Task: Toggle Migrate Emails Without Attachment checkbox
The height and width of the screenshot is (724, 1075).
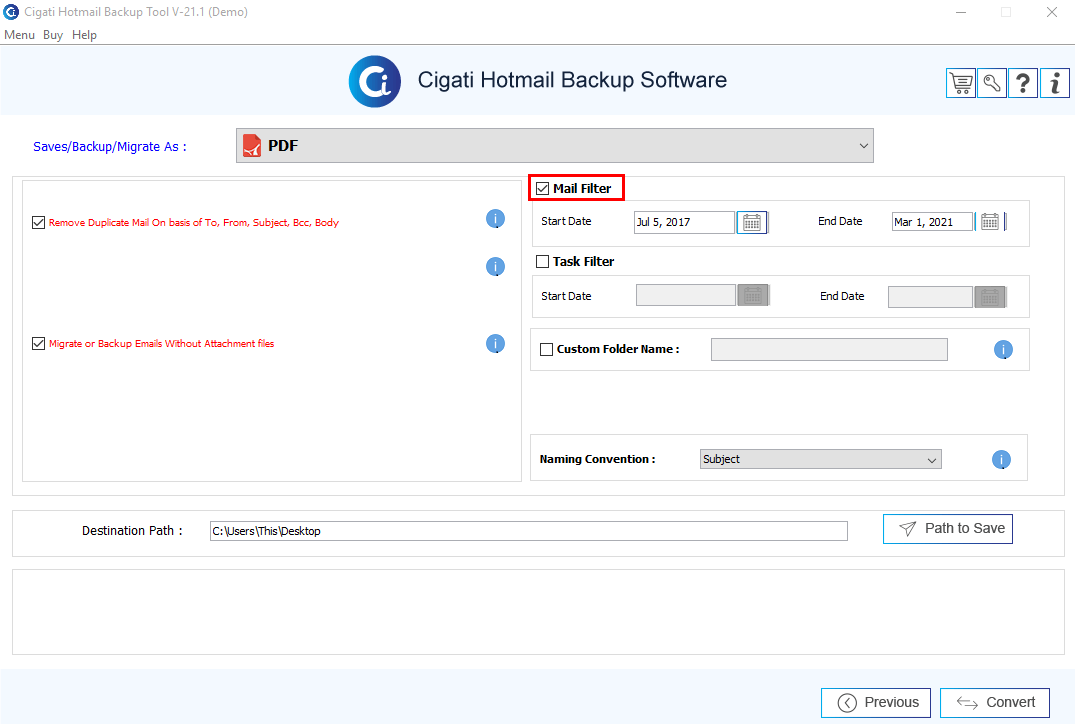Action: 38,343
